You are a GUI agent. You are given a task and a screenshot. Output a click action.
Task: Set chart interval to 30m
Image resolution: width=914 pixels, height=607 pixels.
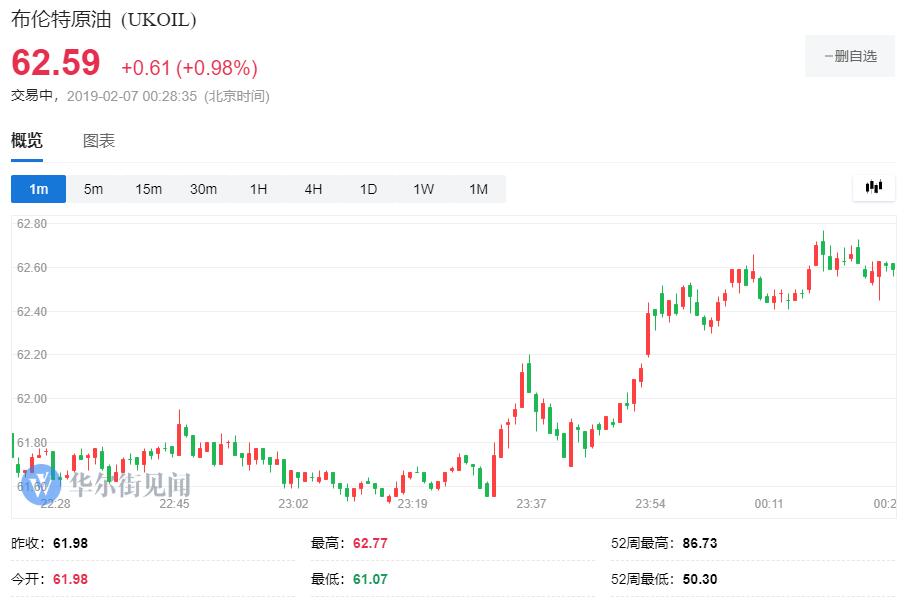[203, 189]
